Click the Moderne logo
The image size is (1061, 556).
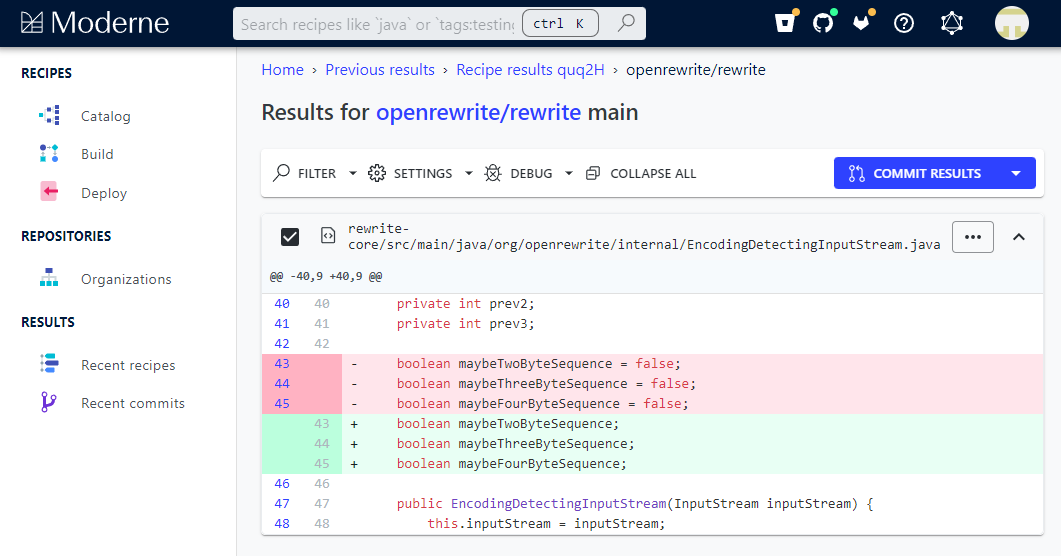[x=95, y=23]
